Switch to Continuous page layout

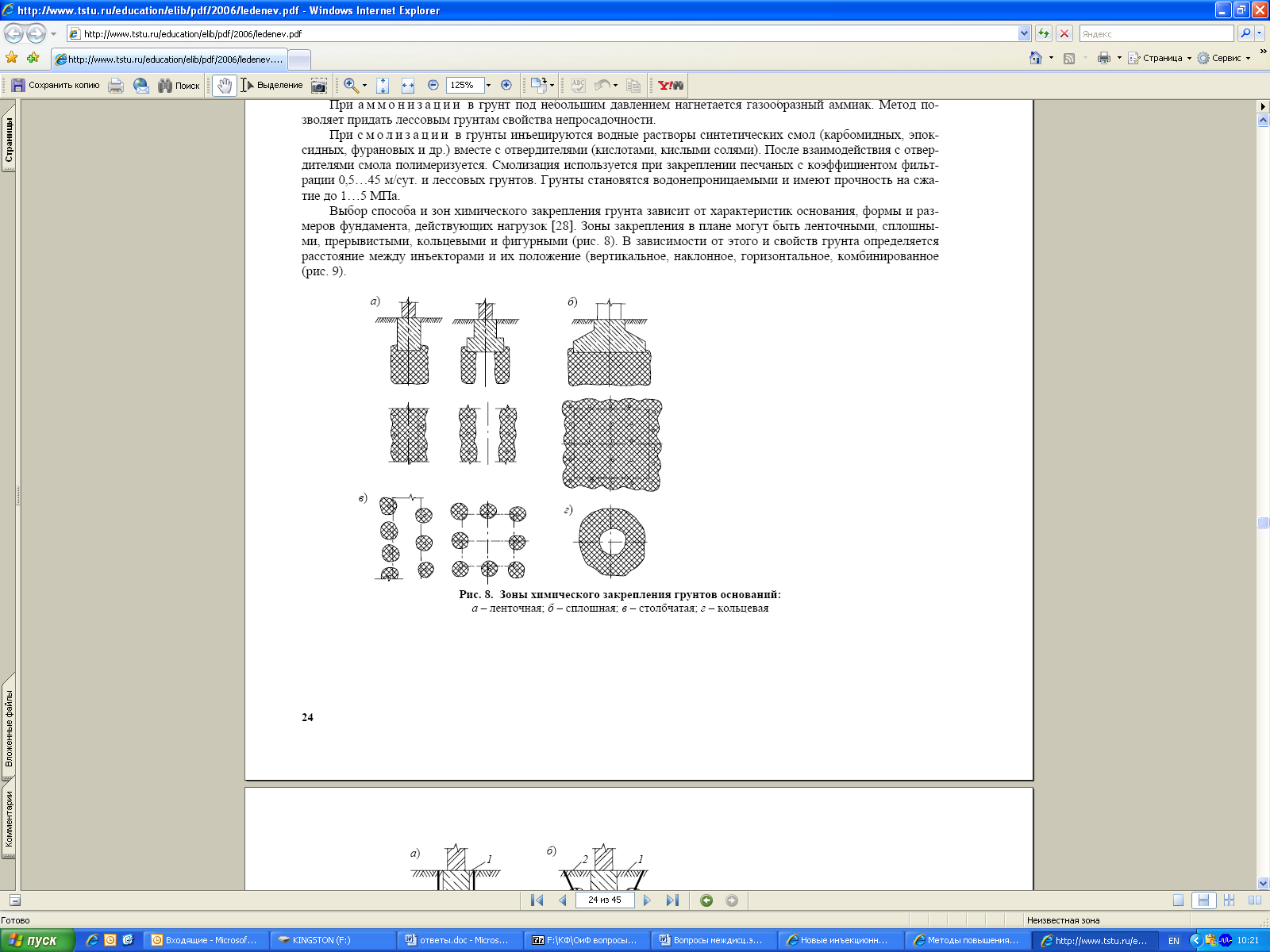[1203, 900]
